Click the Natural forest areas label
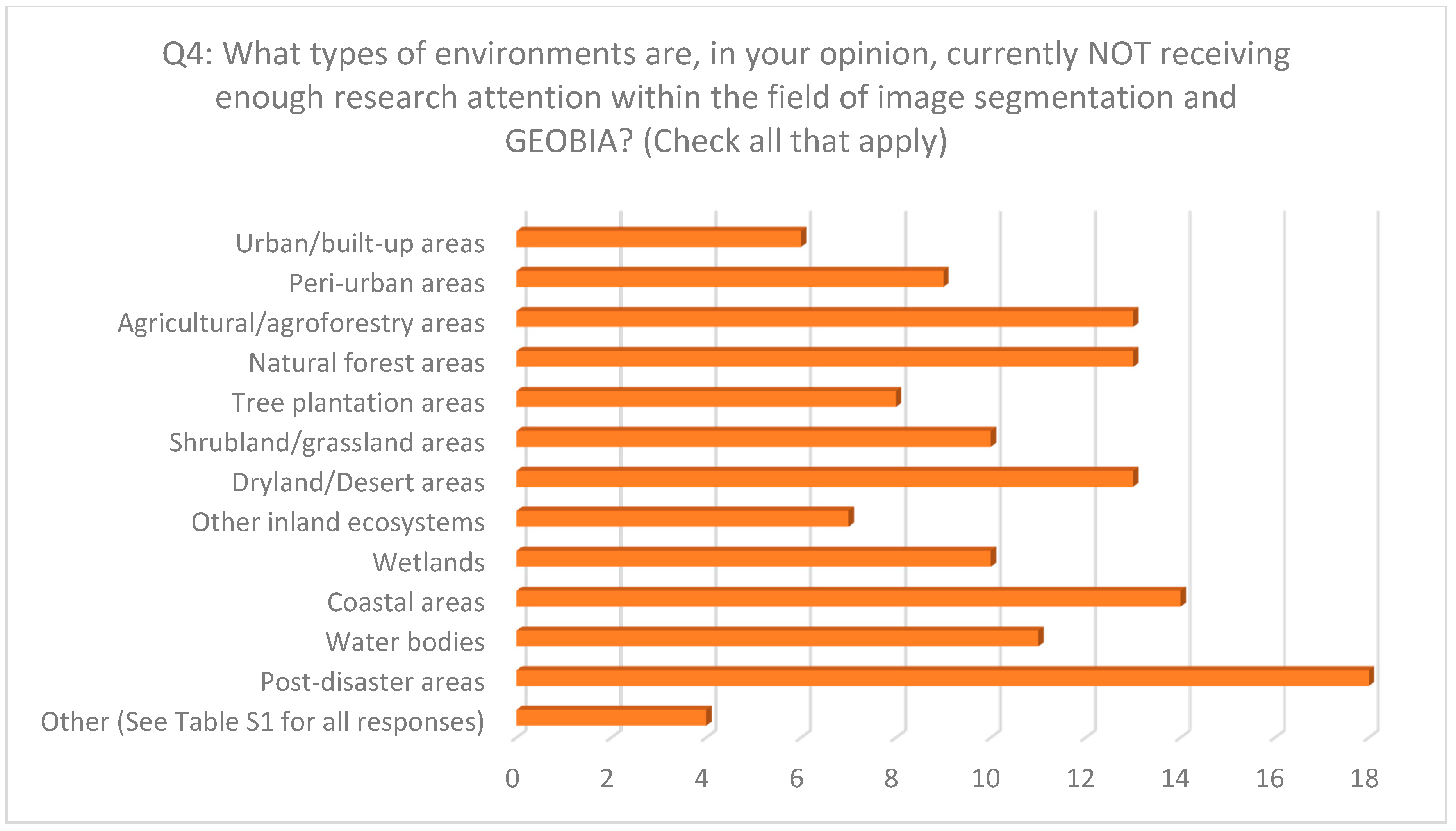 pos(366,363)
